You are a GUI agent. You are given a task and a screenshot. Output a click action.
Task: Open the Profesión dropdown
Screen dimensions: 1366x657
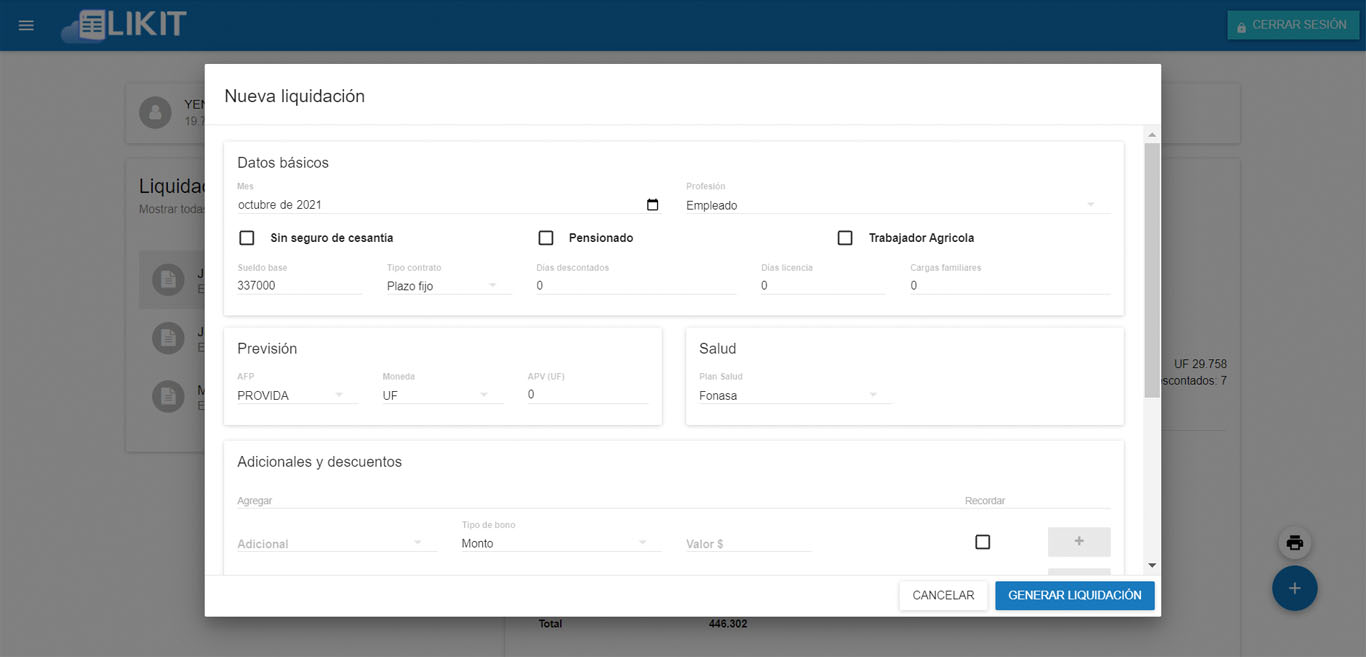coord(897,205)
